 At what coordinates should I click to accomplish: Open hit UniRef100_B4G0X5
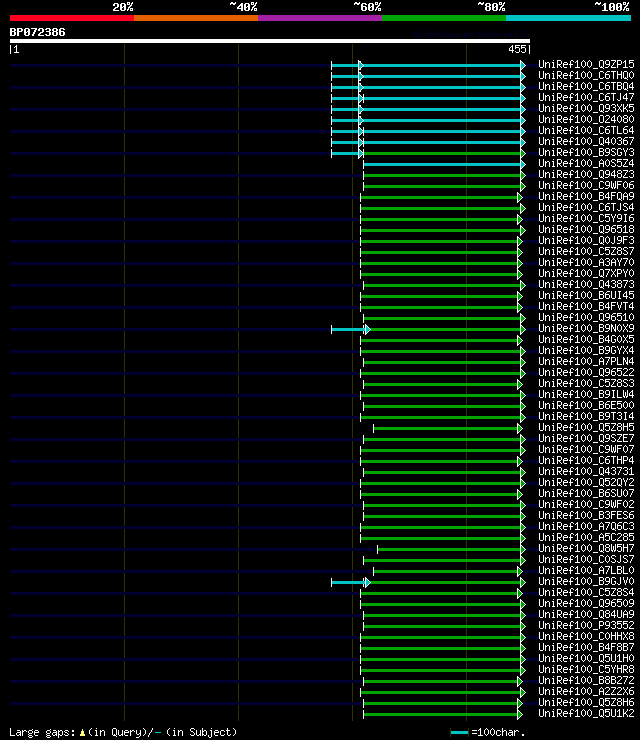point(586,339)
